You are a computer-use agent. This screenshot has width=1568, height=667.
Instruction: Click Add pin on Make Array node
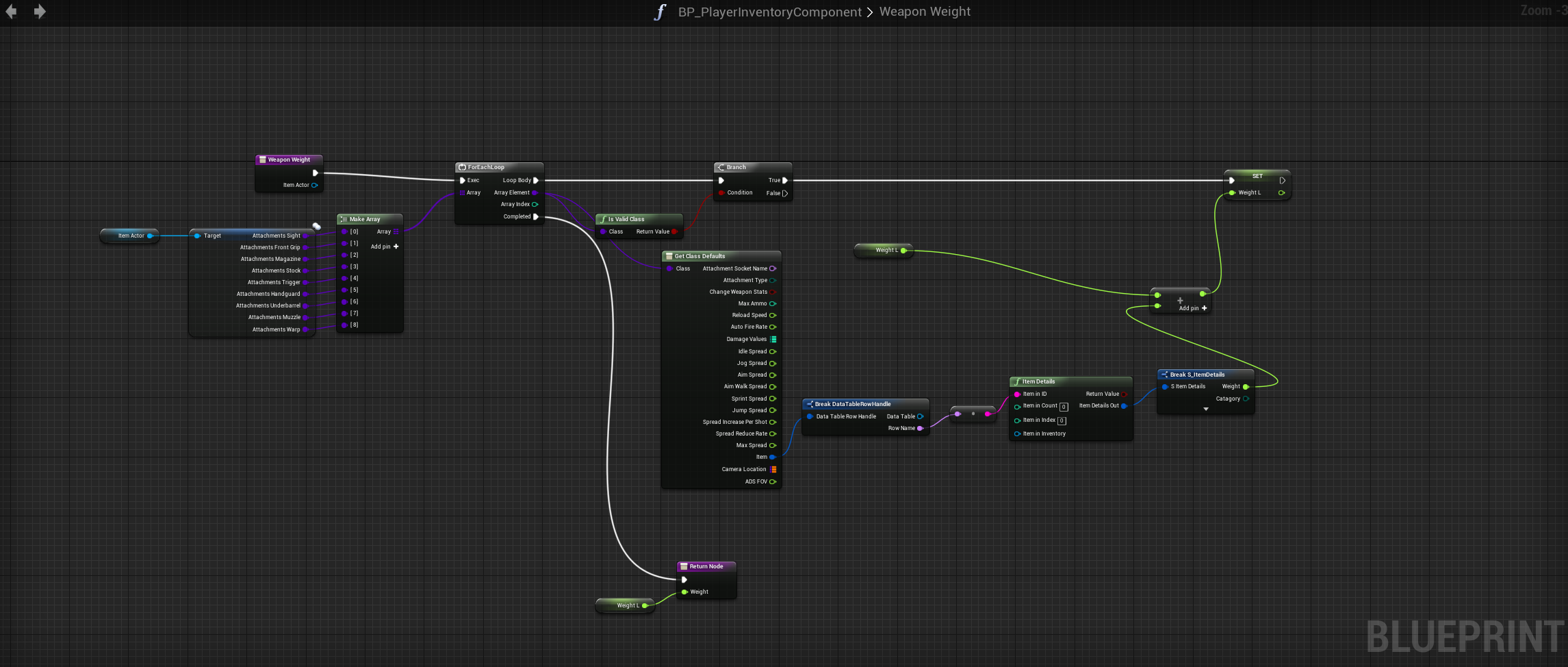(385, 247)
